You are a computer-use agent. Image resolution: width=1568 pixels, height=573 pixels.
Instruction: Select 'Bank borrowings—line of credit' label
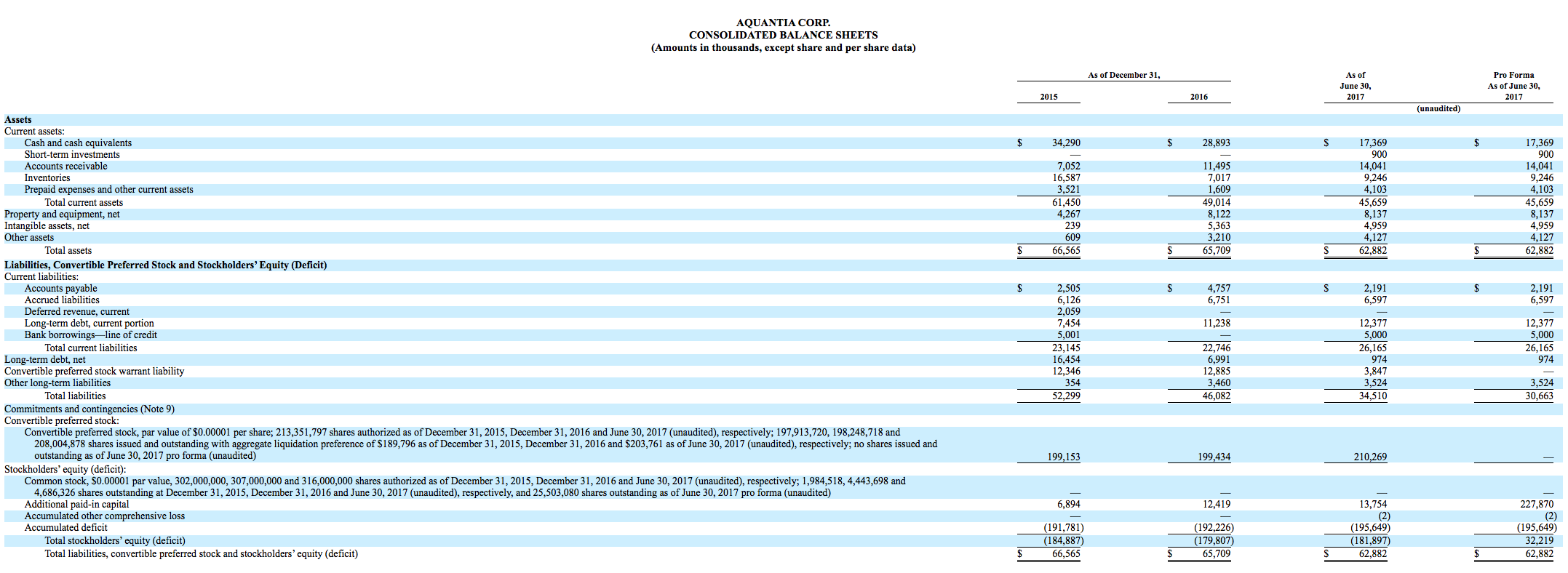pyautogui.click(x=90, y=335)
